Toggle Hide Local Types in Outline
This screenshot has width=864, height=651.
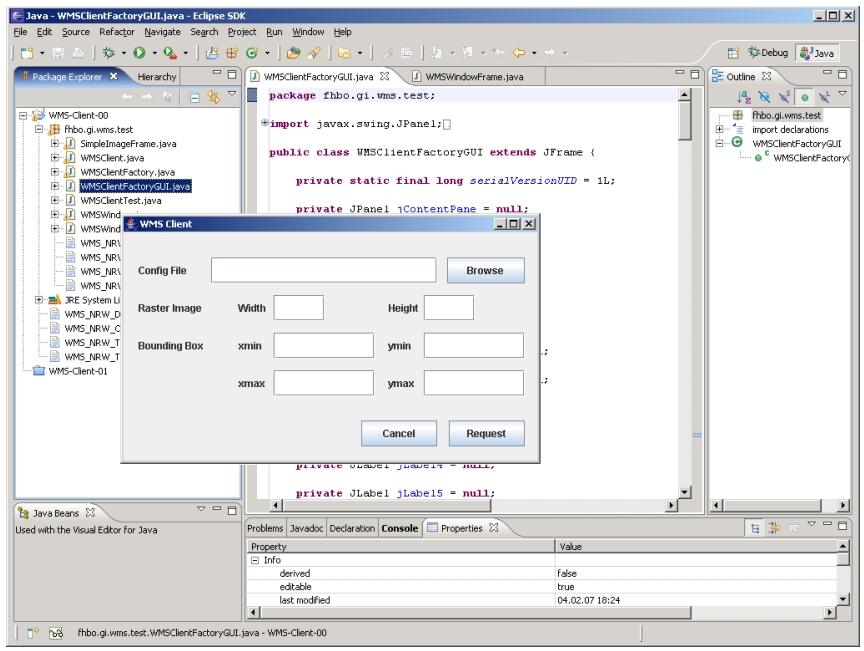824,98
